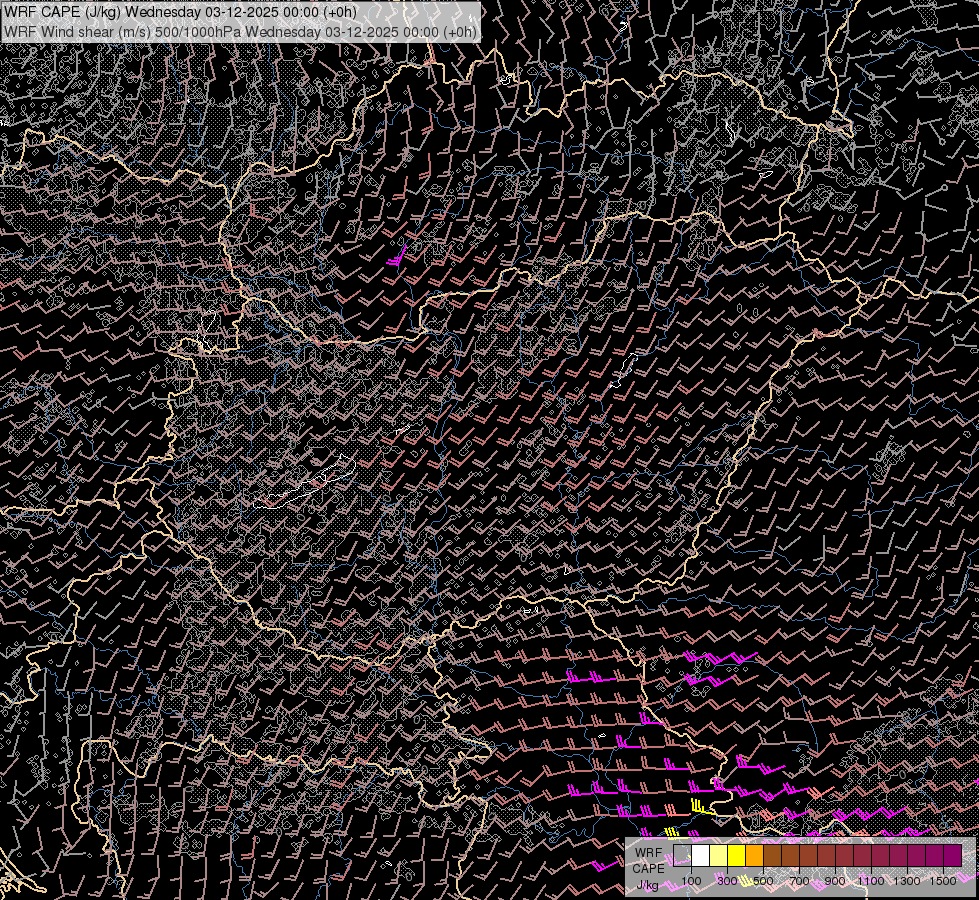The image size is (979, 900).
Task: Select the rightmost magenta legend swatch
Action: tap(953, 856)
